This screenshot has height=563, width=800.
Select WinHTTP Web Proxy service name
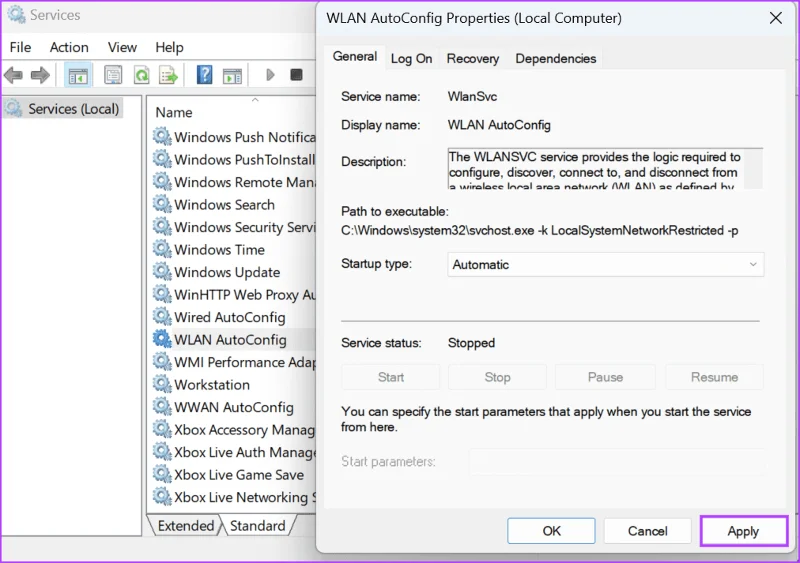point(245,295)
